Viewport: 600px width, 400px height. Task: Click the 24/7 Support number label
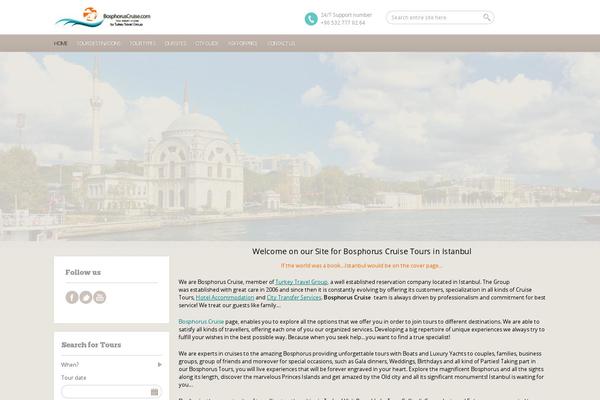[346, 15]
